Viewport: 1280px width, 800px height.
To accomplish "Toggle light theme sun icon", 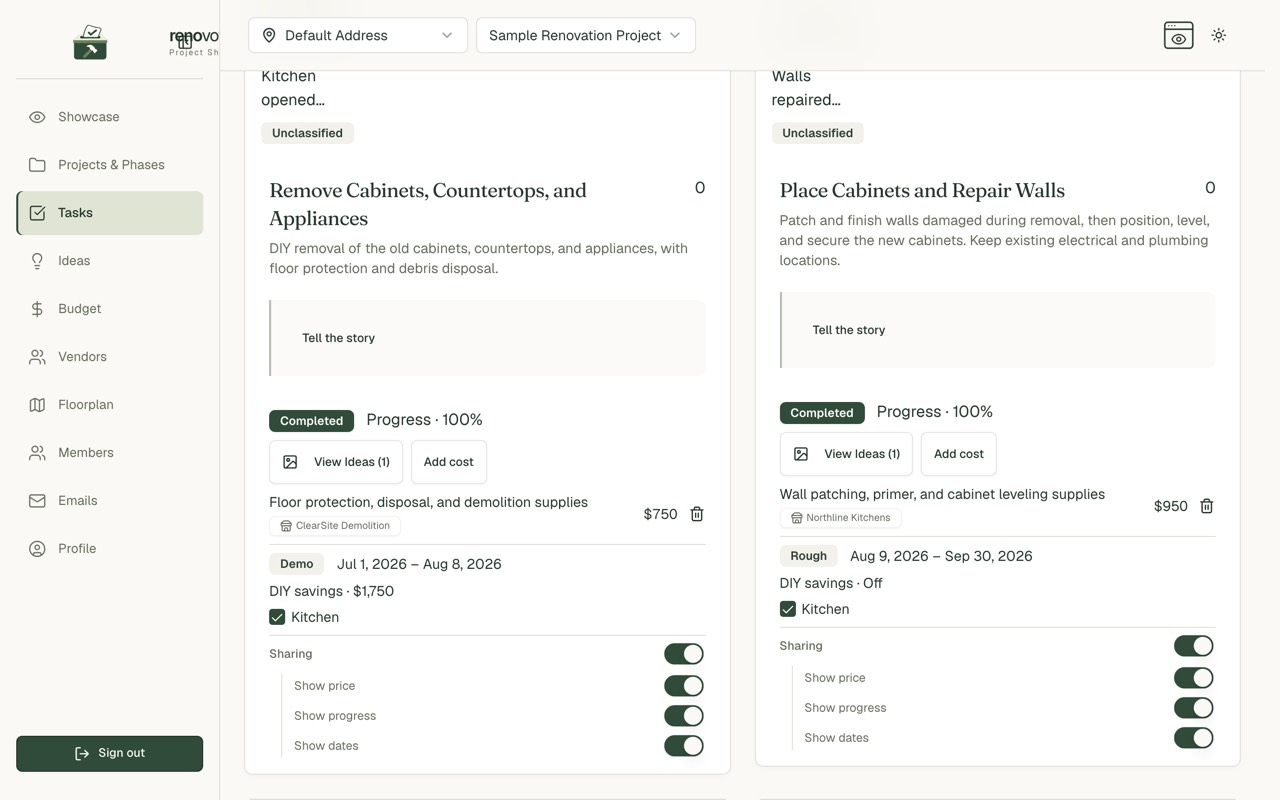I will (1218, 35).
